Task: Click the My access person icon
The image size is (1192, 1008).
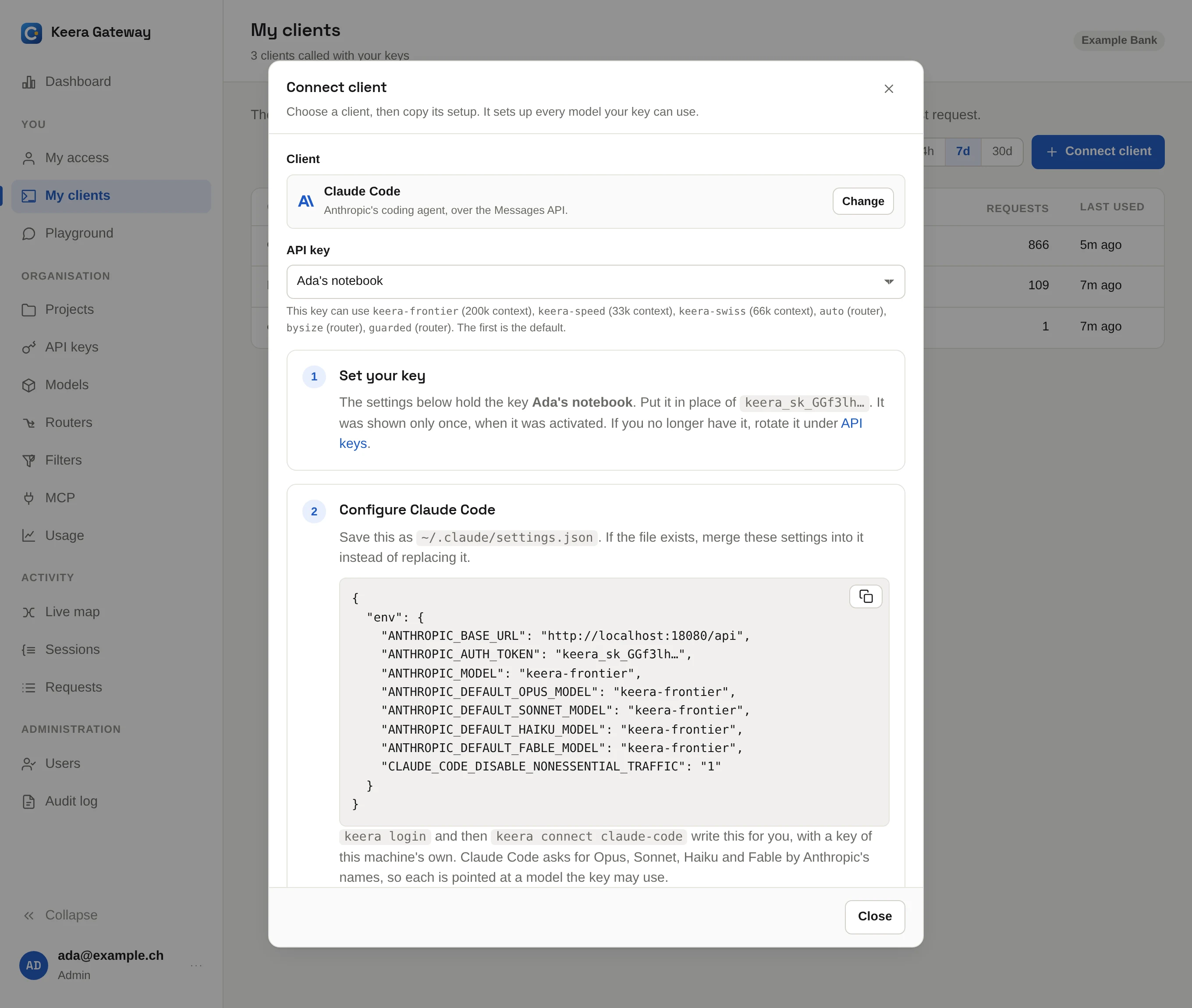Action: (28, 158)
